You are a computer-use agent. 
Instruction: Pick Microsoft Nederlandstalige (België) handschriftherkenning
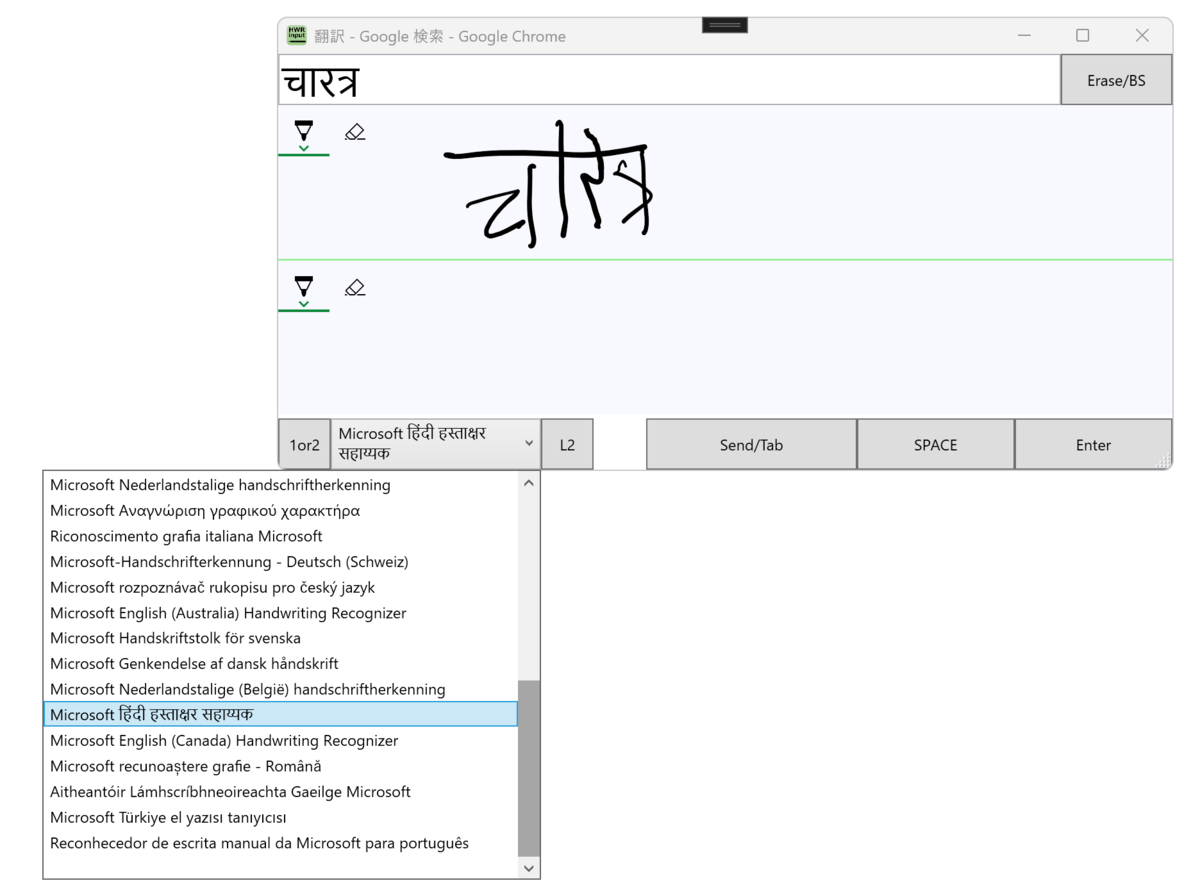280,689
